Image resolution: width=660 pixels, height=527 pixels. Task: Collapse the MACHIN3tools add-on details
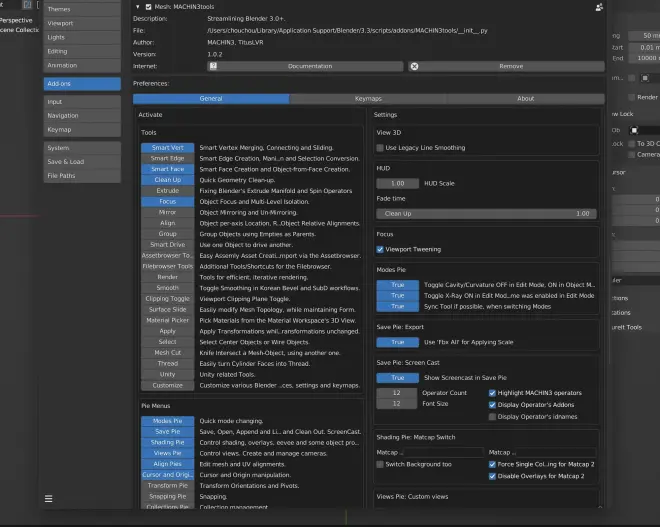coord(137,7)
